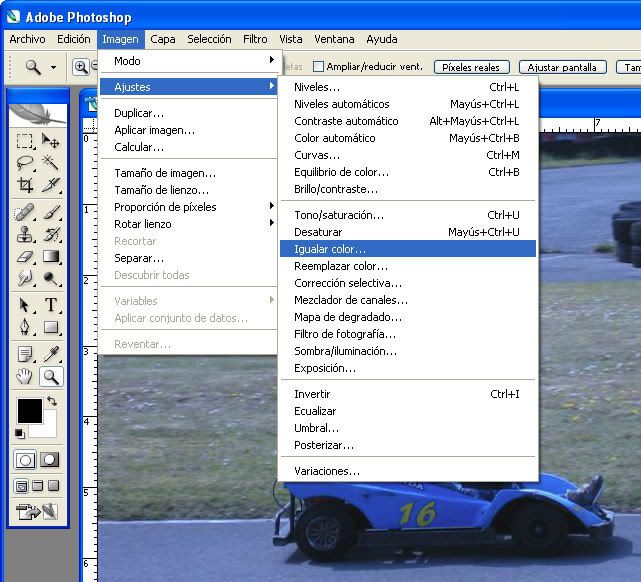
Task: Click the Ajustar pantalla button
Action: pyautogui.click(x=563, y=67)
